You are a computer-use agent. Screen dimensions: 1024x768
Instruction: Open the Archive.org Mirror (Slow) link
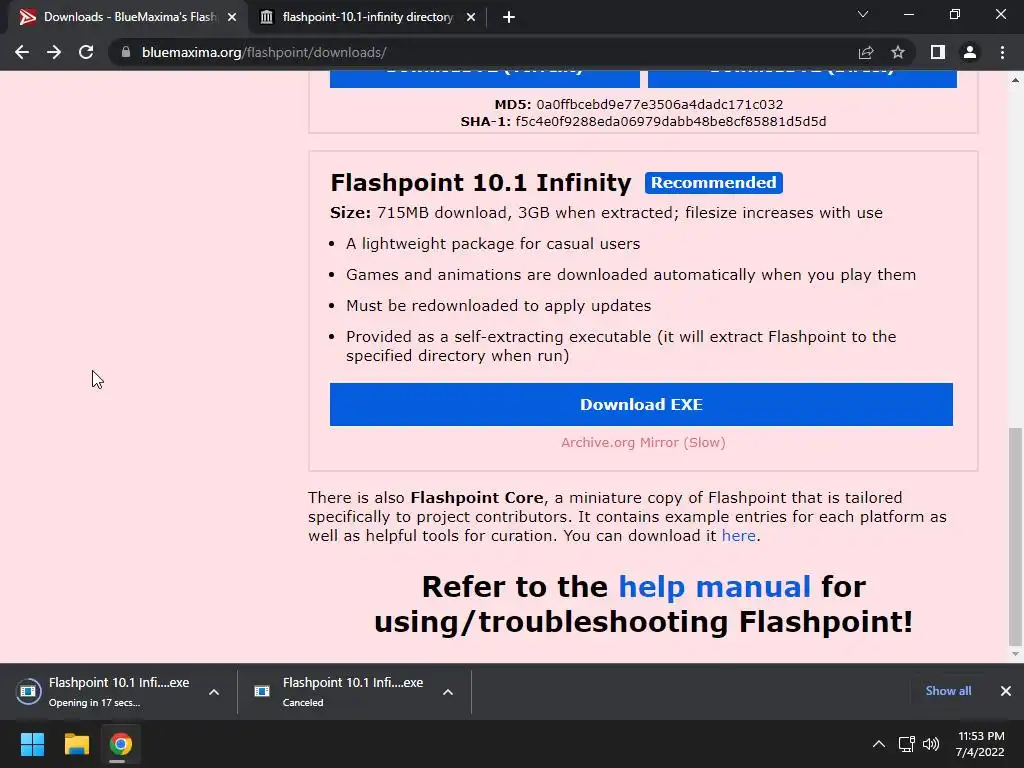tap(643, 442)
